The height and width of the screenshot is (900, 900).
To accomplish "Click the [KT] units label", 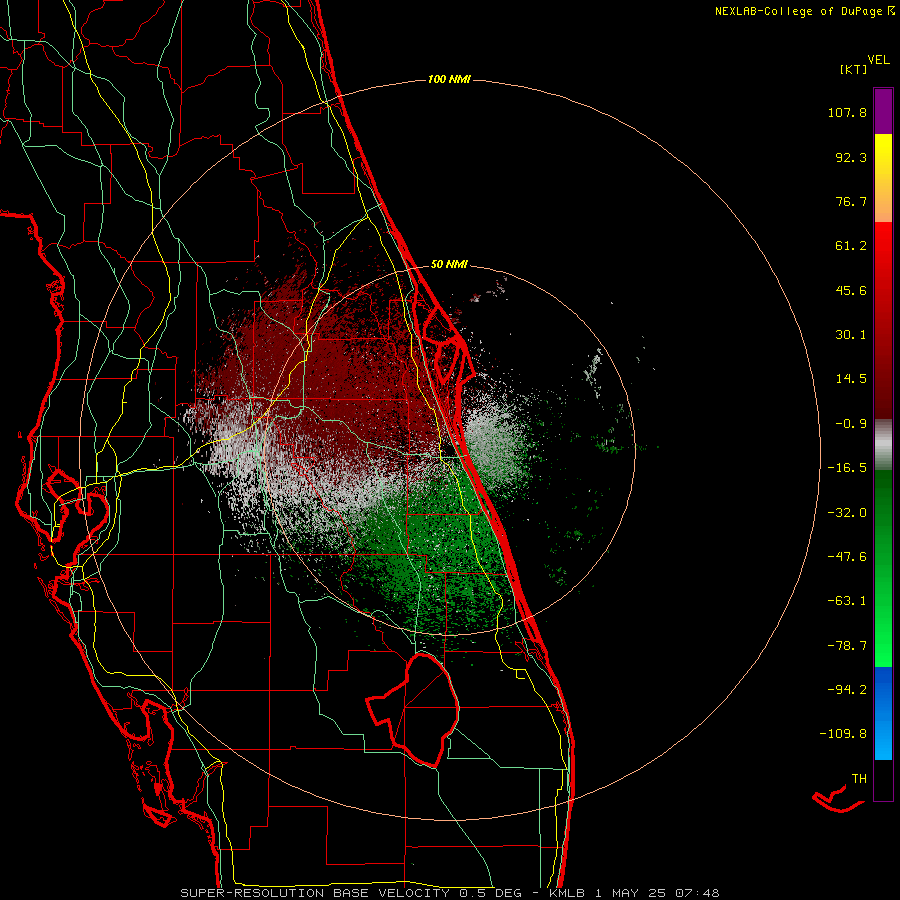I will click(854, 69).
